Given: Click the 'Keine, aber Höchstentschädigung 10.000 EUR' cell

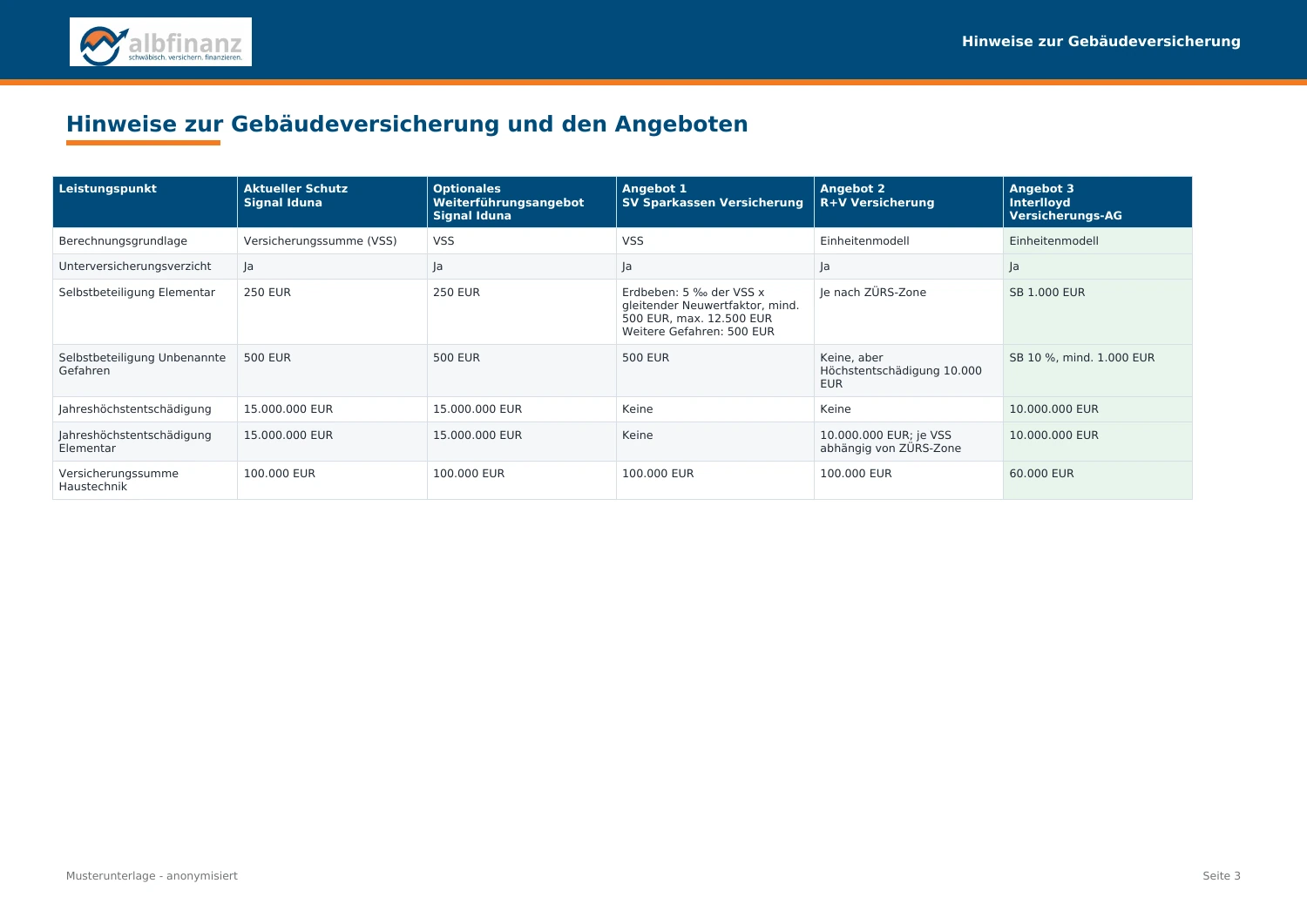Looking at the screenshot, I should [908, 370].
